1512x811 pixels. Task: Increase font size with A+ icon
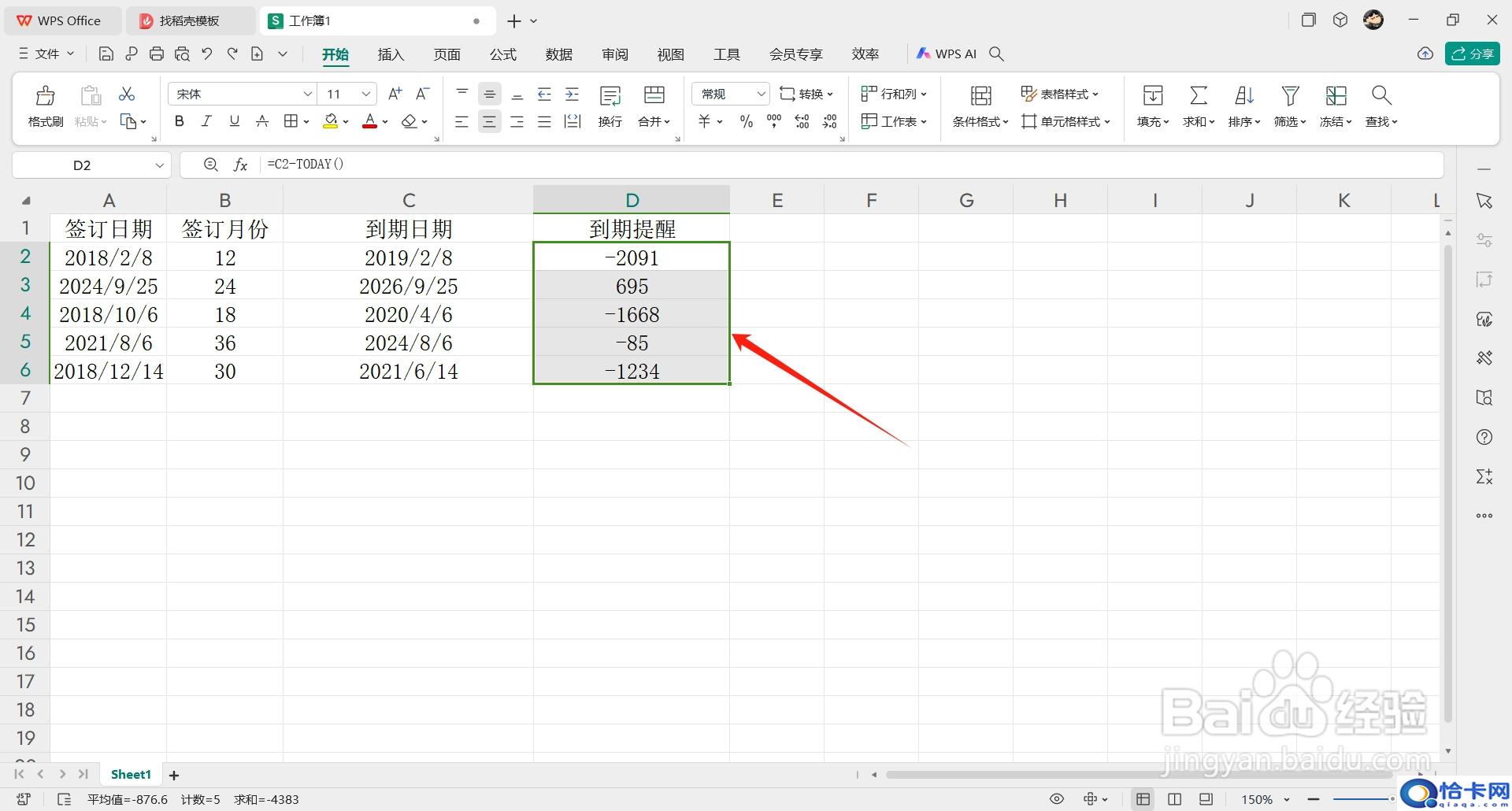click(395, 94)
